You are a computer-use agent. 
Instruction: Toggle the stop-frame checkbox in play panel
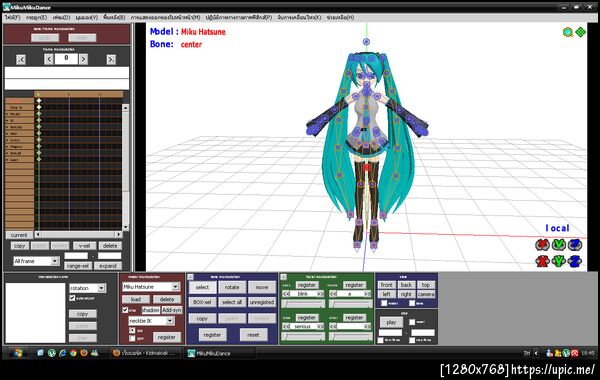[412, 340]
